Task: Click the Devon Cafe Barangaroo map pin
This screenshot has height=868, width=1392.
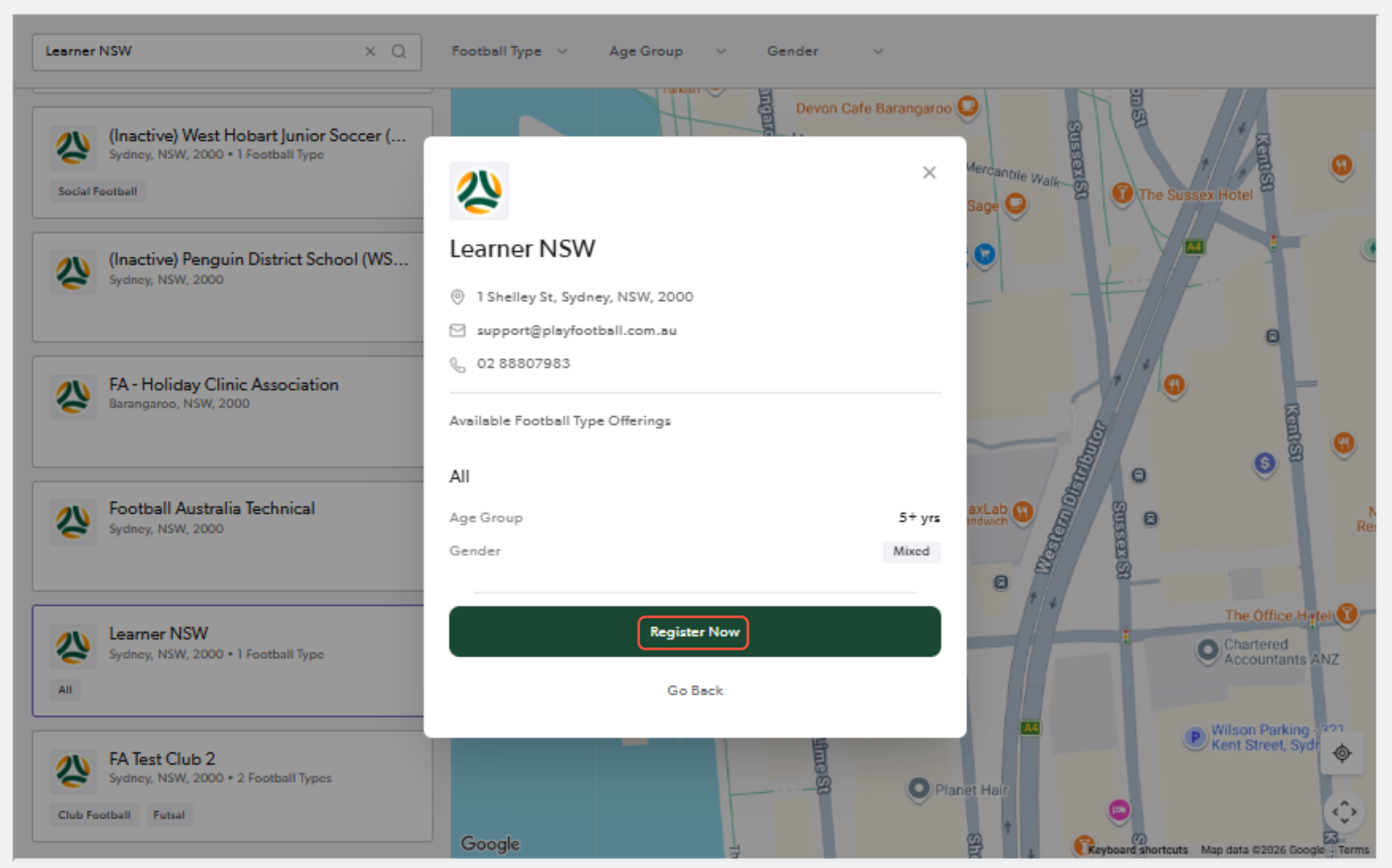Action: tap(968, 106)
